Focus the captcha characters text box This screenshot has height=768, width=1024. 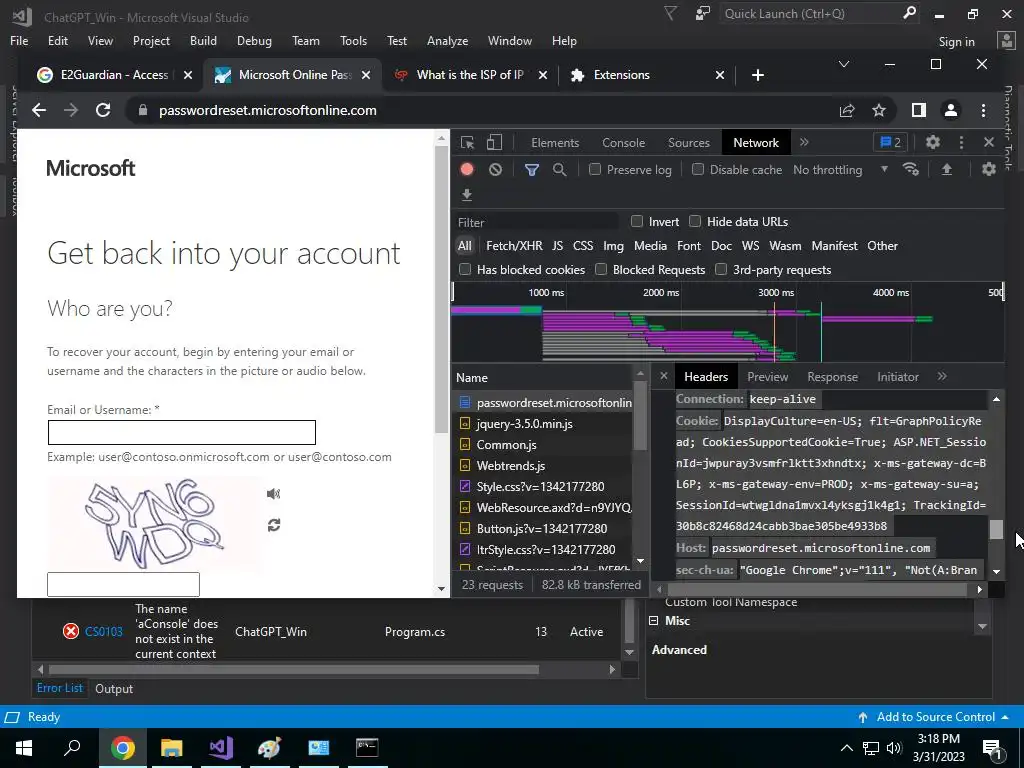pyautogui.click(x=123, y=584)
